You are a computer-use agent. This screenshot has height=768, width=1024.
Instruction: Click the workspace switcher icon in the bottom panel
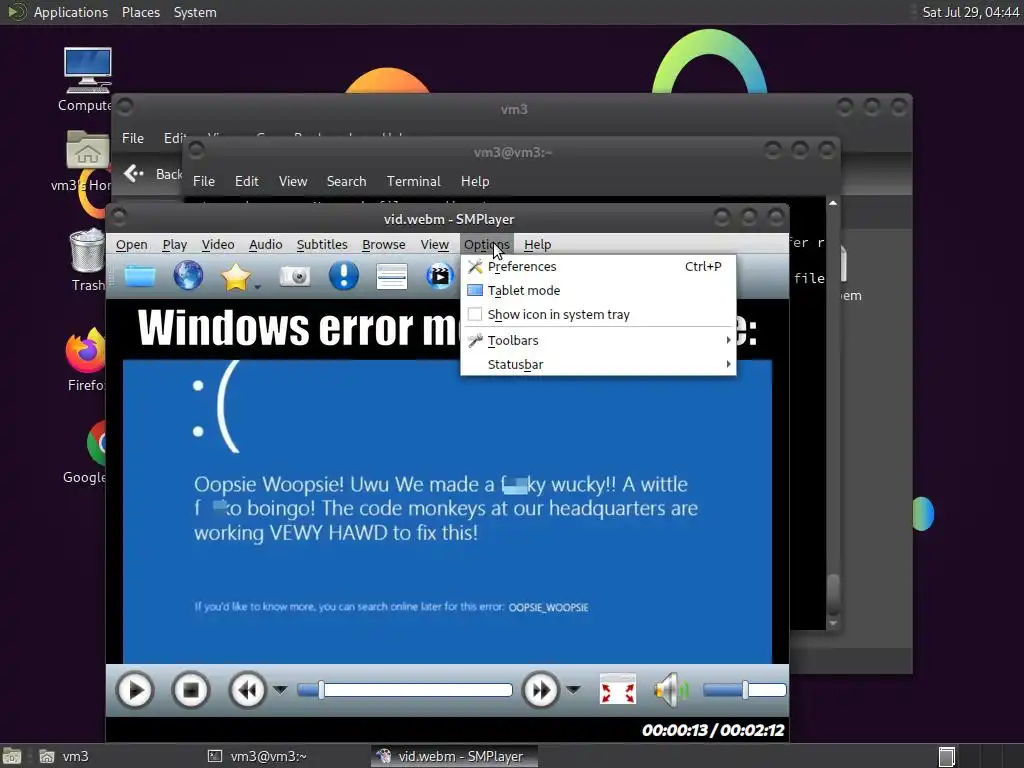[x=947, y=756]
